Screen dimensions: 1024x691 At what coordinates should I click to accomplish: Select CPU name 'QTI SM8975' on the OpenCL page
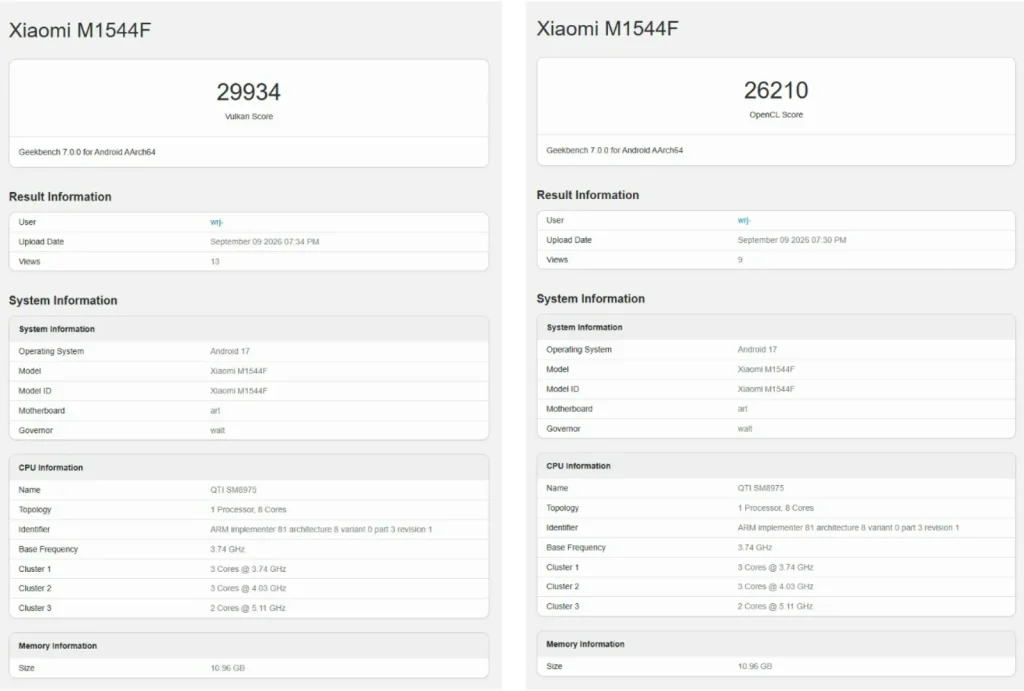click(761, 488)
